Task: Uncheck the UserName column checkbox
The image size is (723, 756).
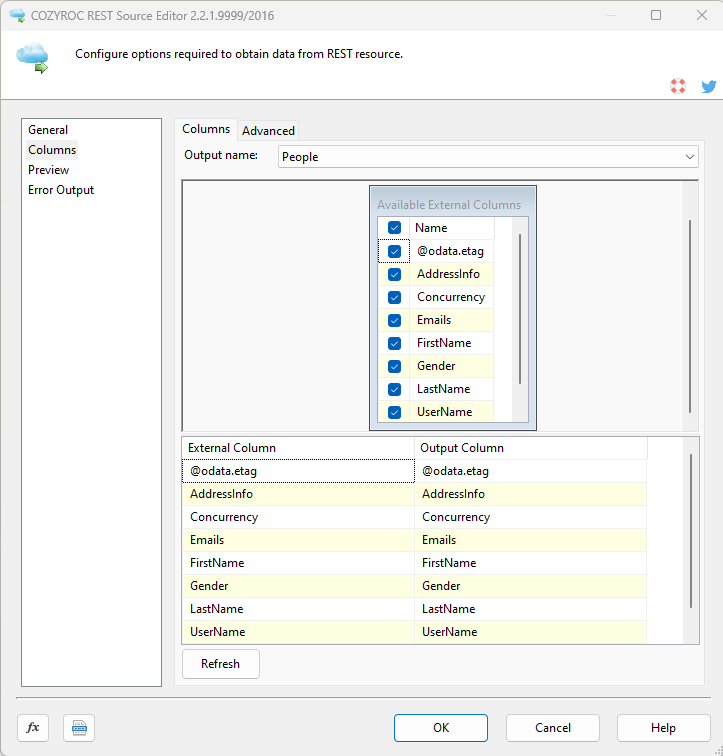Action: [394, 412]
